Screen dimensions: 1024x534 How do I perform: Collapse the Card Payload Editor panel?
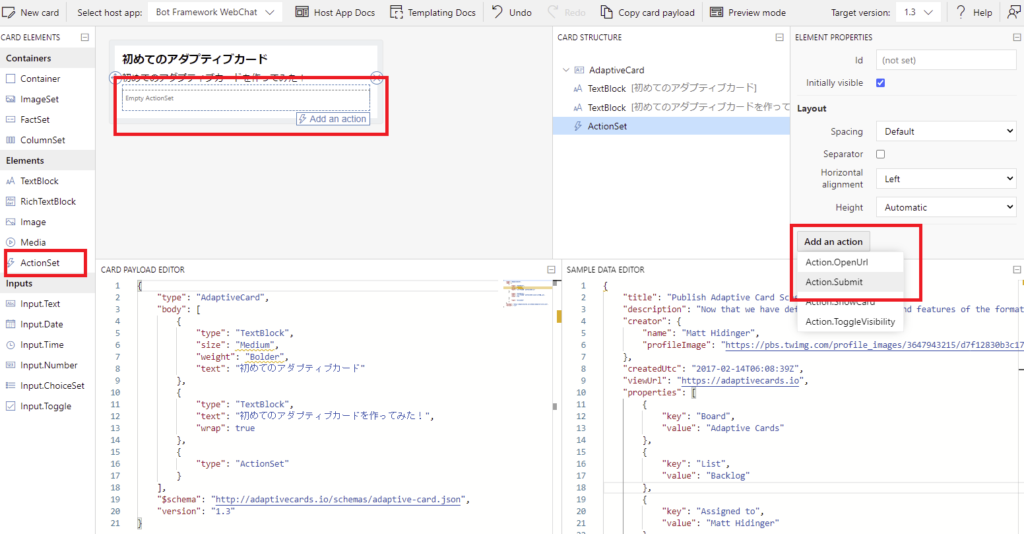coord(551,270)
